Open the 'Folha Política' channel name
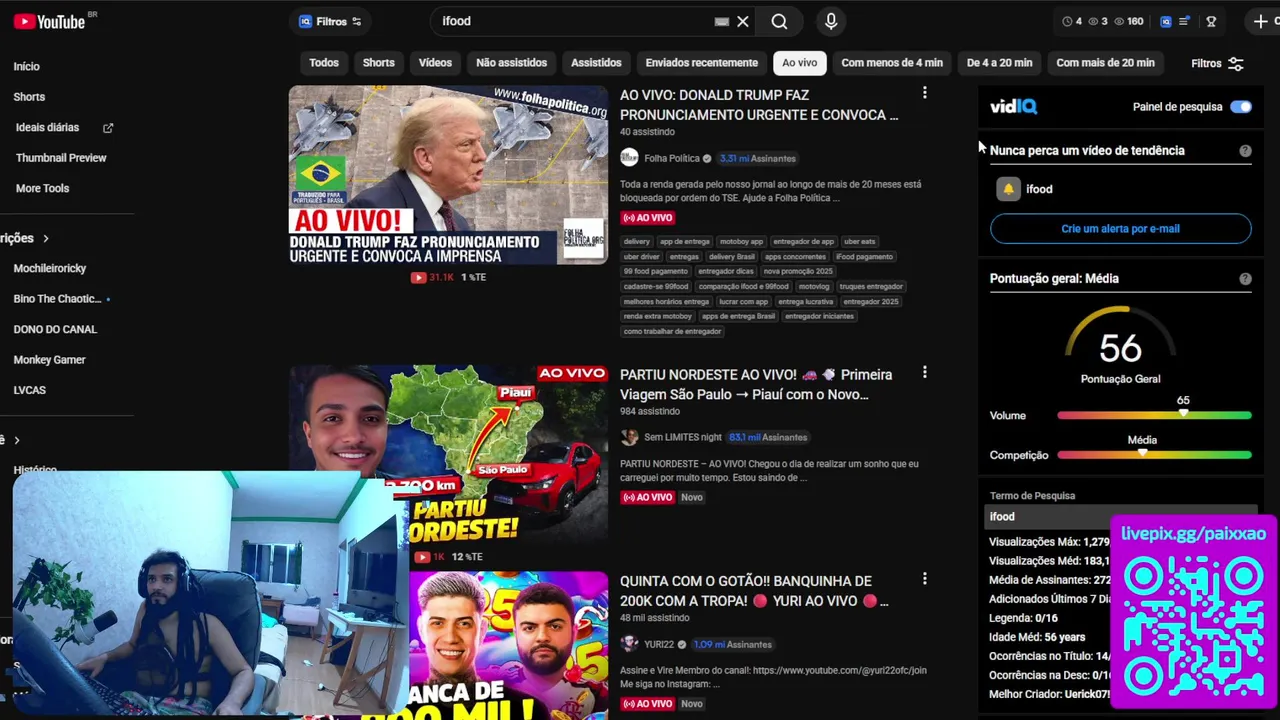This screenshot has width=1280, height=720. coord(672,158)
